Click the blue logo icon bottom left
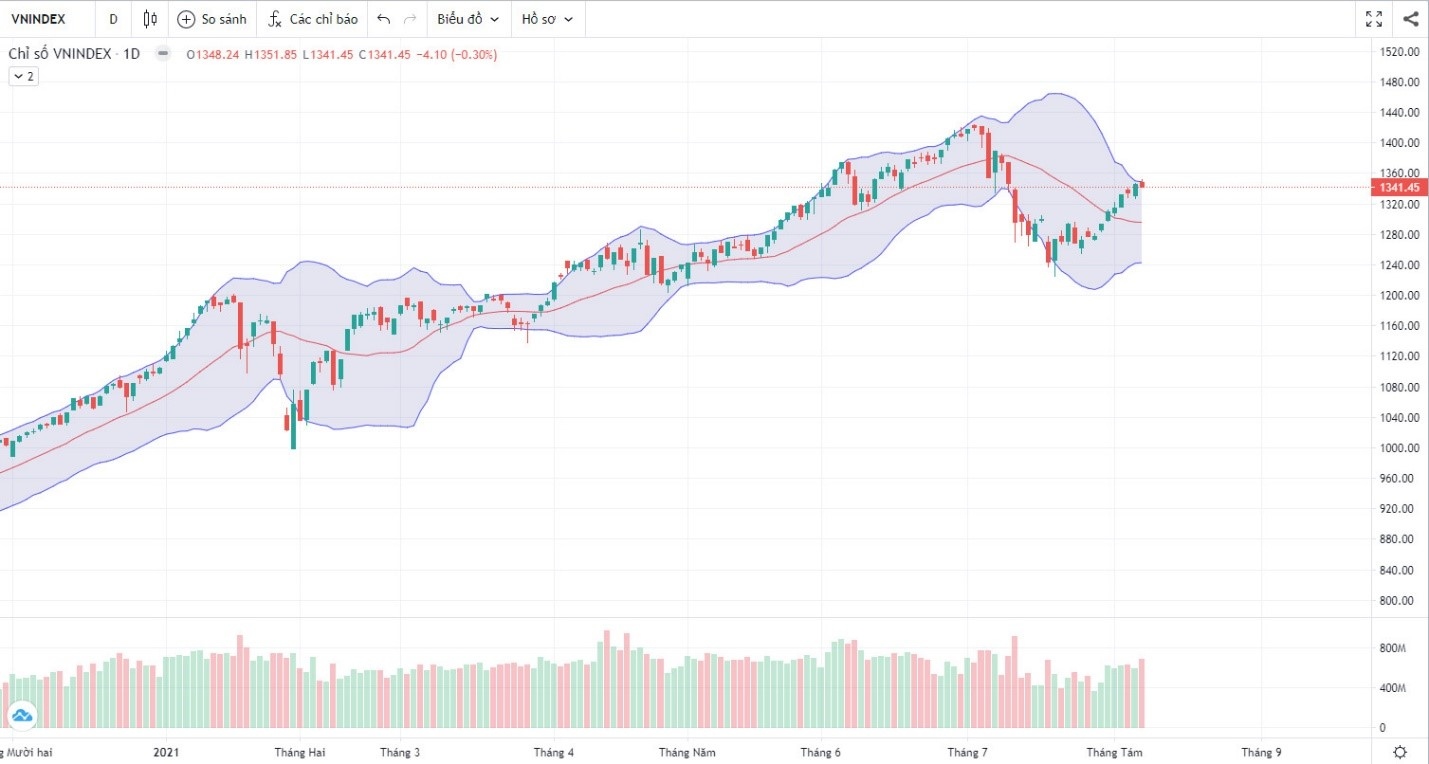Image resolution: width=1429 pixels, height=764 pixels. click(20, 715)
